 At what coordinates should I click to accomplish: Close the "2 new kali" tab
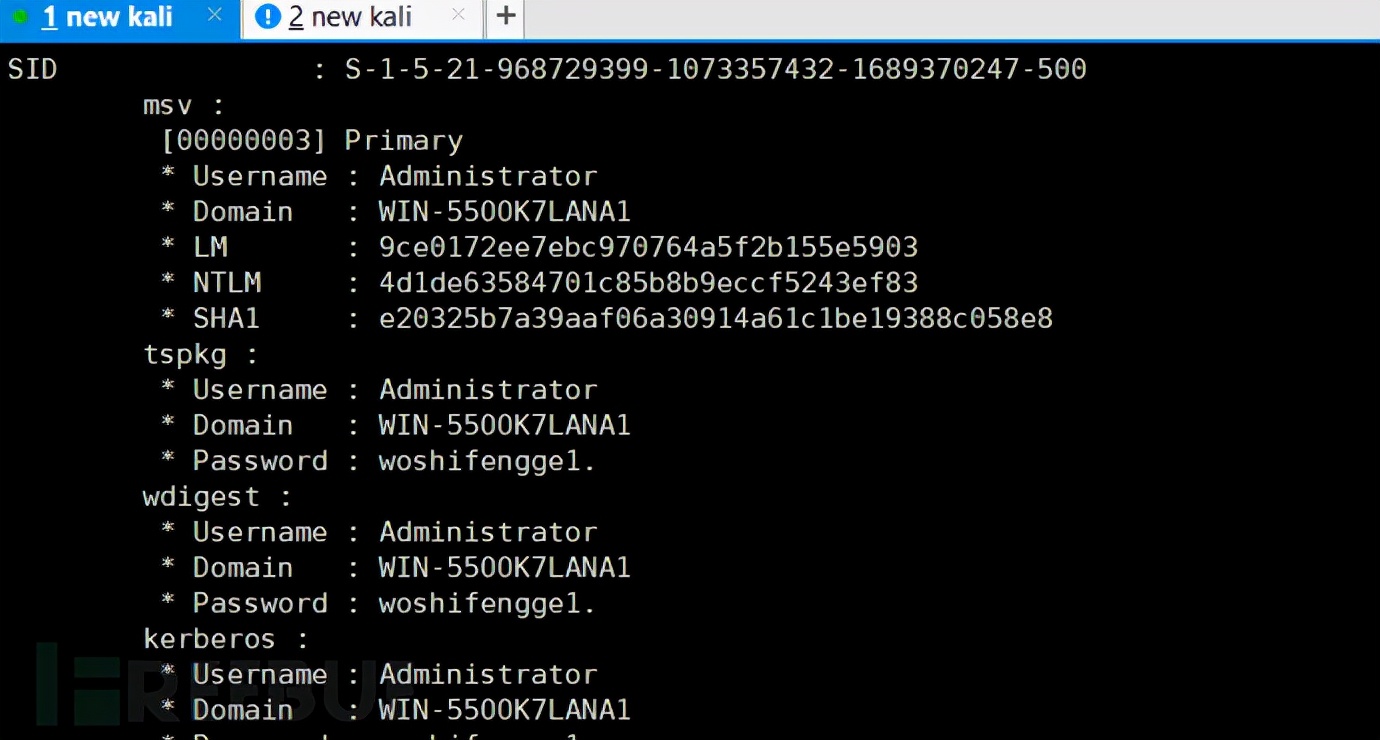(458, 16)
